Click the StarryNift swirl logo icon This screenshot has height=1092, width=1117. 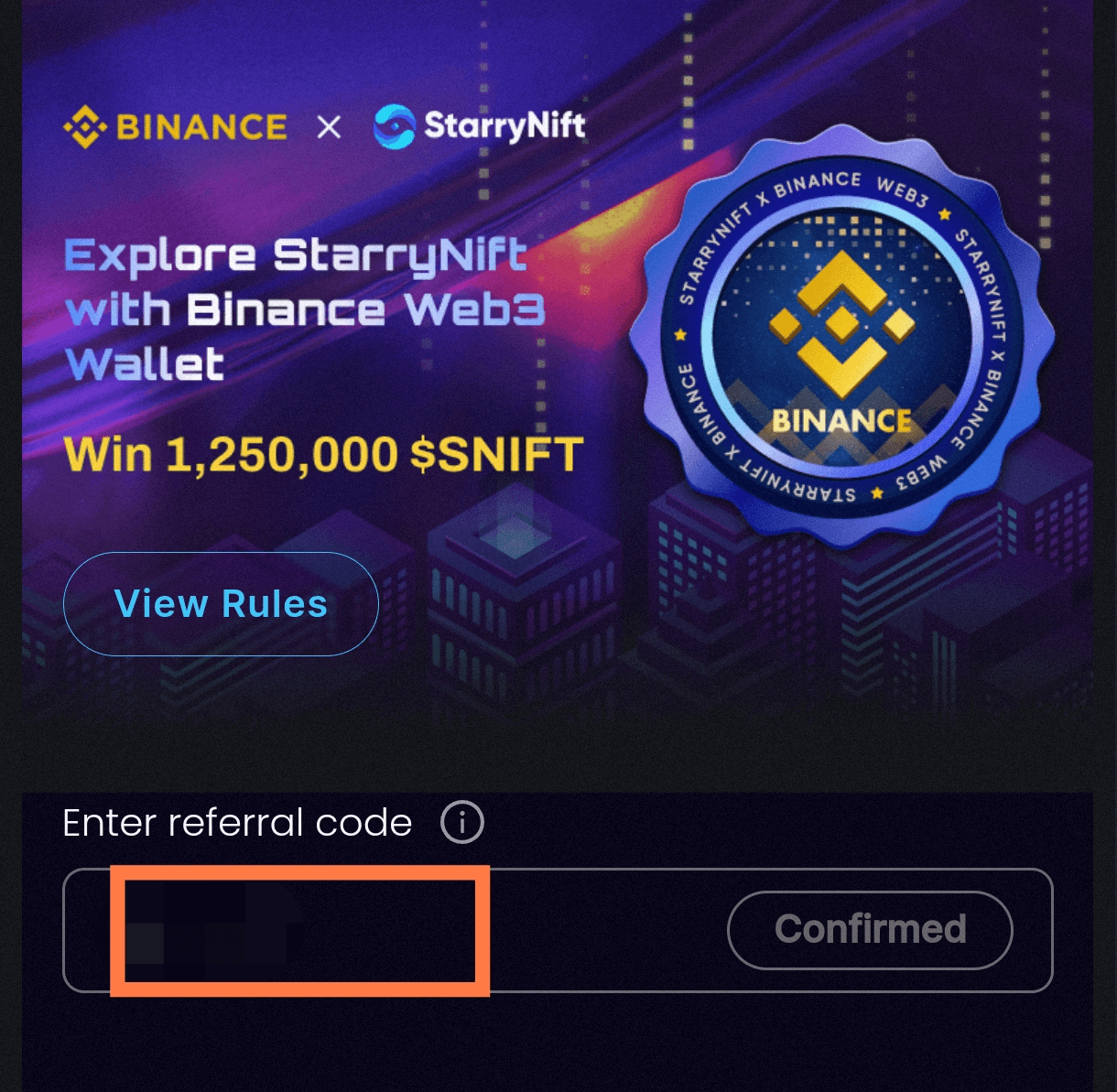point(394,126)
